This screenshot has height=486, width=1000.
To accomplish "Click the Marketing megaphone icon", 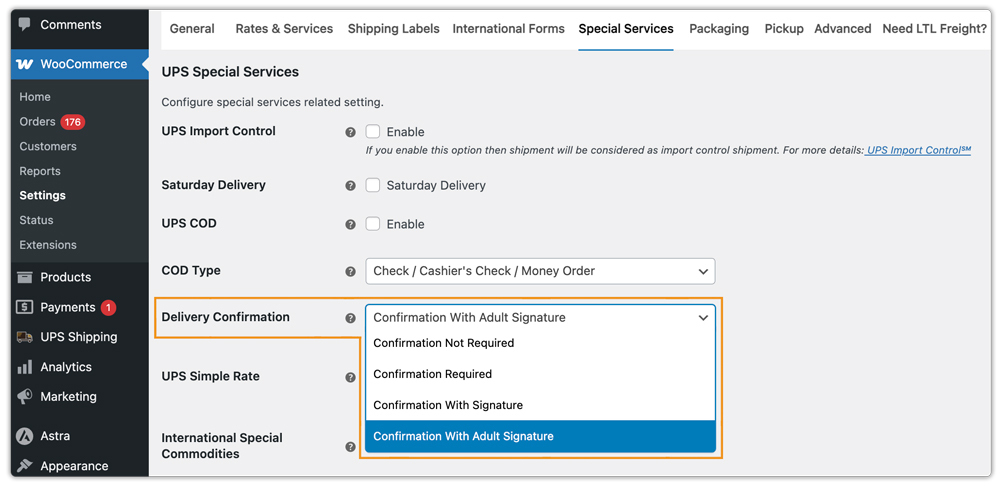I will point(25,397).
